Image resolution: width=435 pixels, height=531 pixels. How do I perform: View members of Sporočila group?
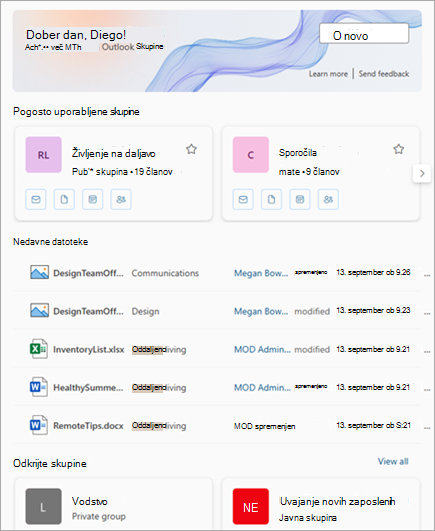328,199
